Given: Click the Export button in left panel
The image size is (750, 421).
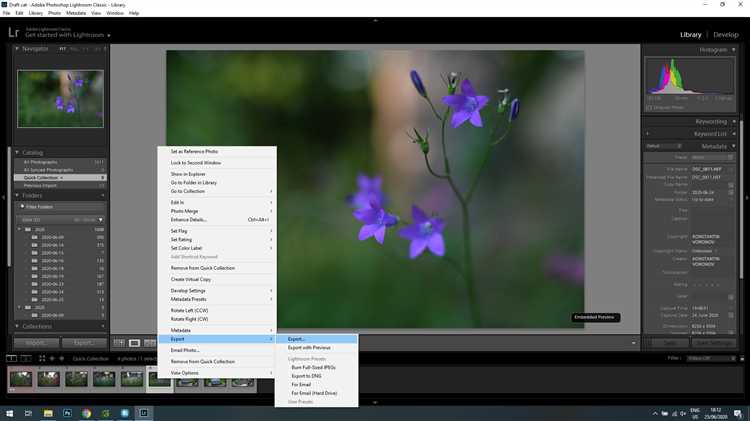Looking at the screenshot, I should click(84, 343).
